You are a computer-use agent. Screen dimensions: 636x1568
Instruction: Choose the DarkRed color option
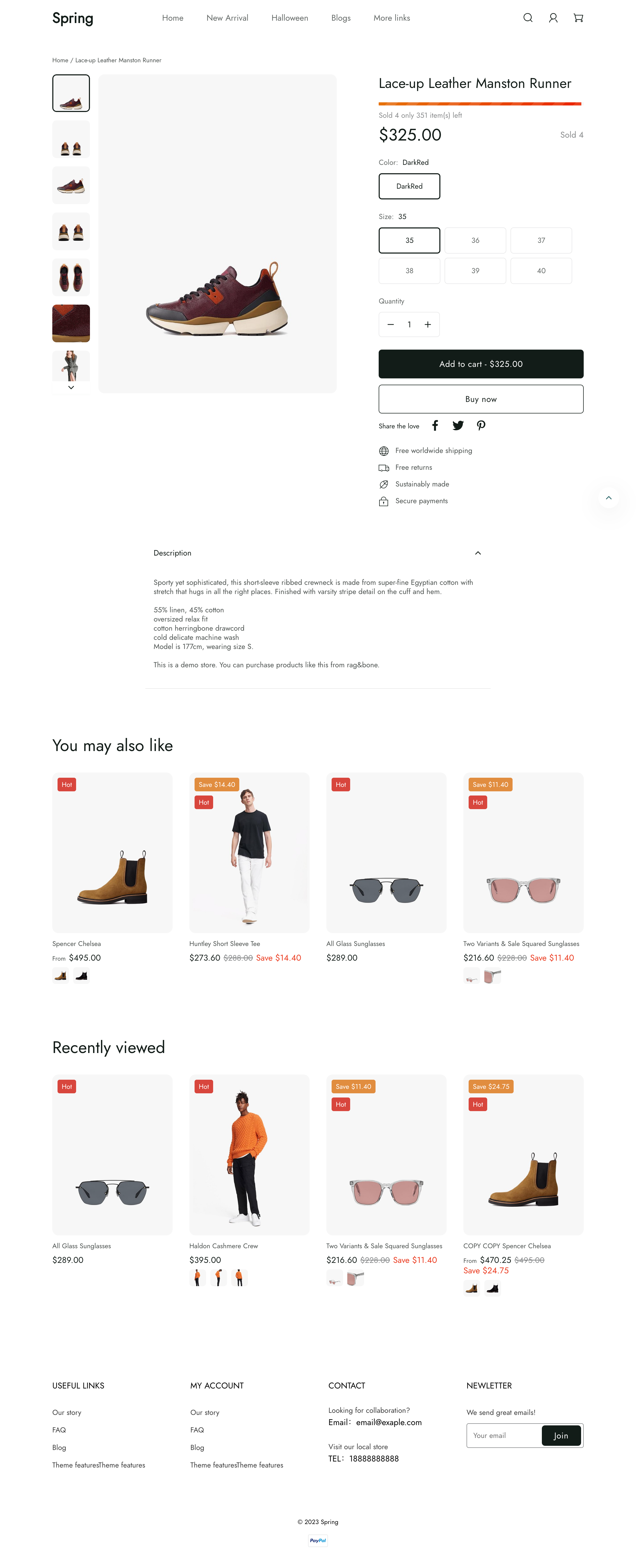tap(409, 186)
